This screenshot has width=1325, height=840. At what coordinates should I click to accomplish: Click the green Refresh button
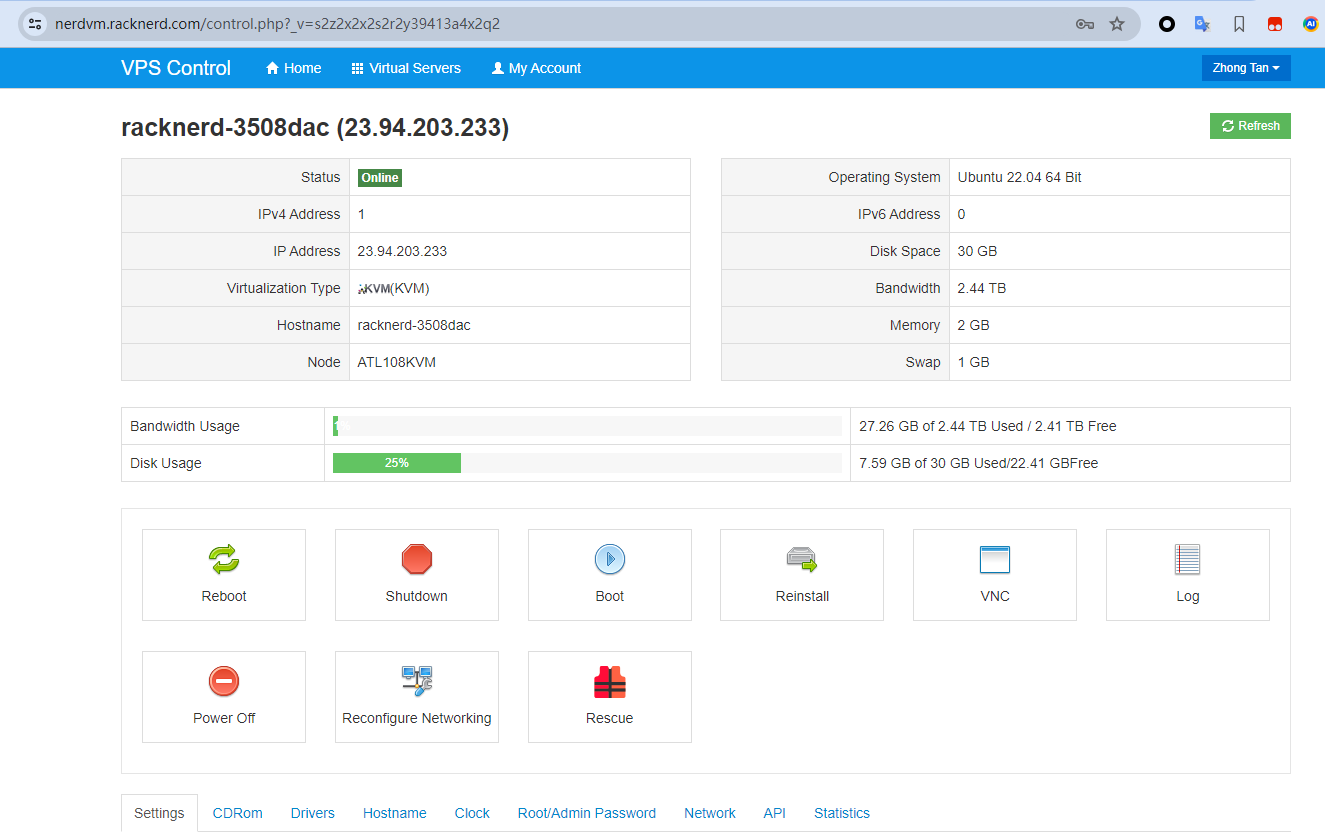tap(1250, 126)
